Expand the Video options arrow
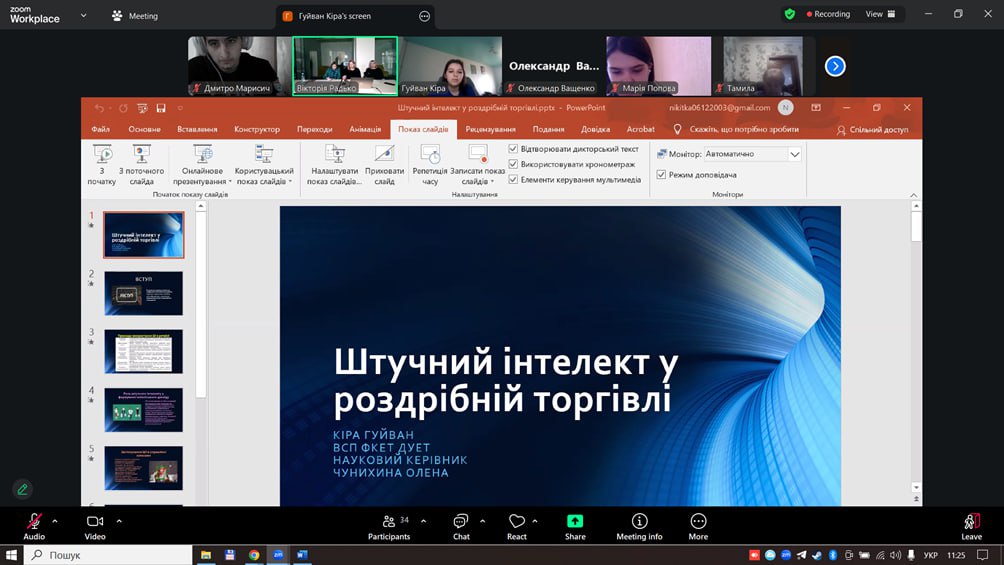The height and width of the screenshot is (565, 1004). click(x=119, y=521)
